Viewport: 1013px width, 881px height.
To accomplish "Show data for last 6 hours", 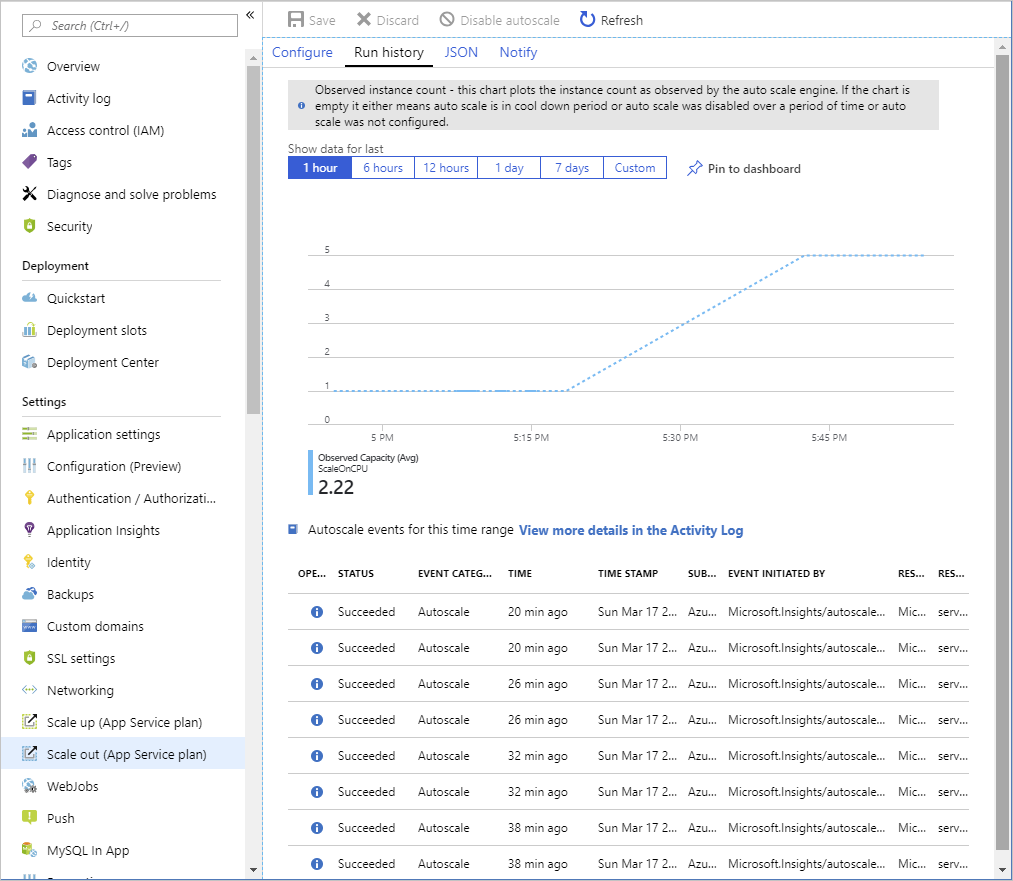I will point(383,168).
